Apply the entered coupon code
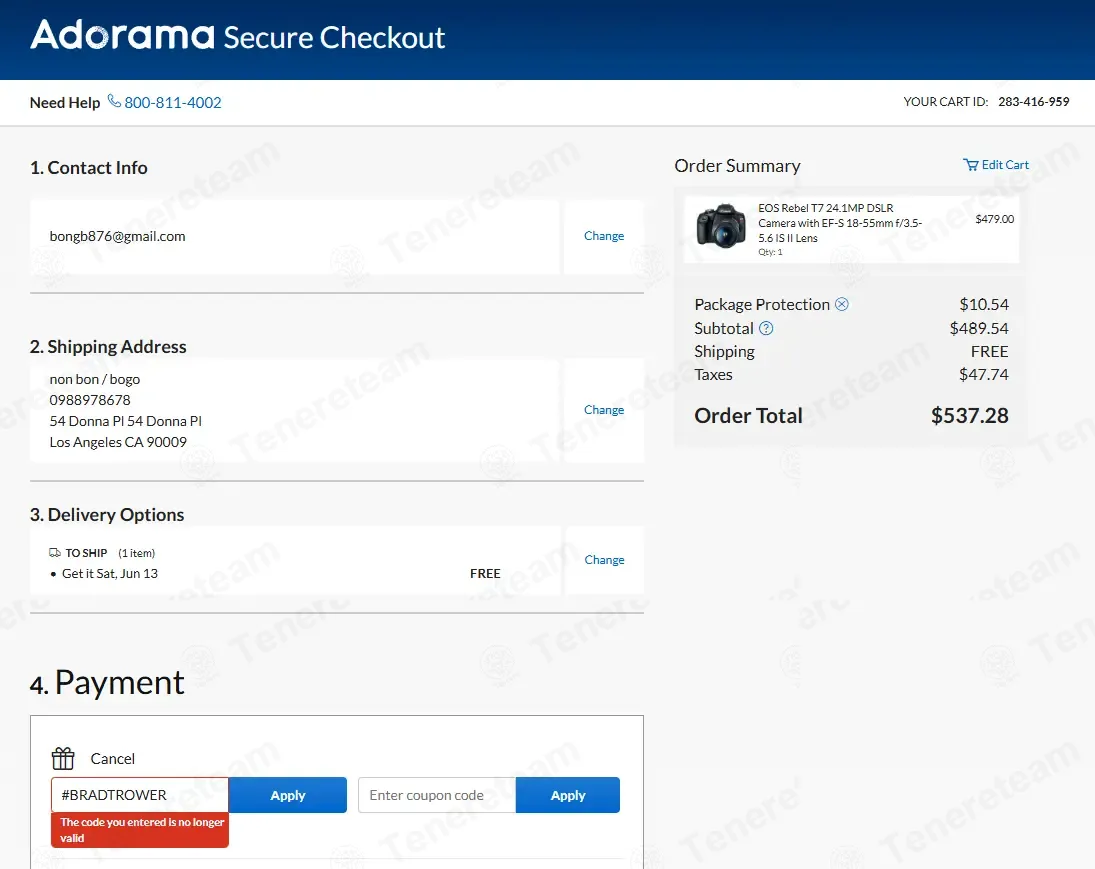 click(568, 795)
